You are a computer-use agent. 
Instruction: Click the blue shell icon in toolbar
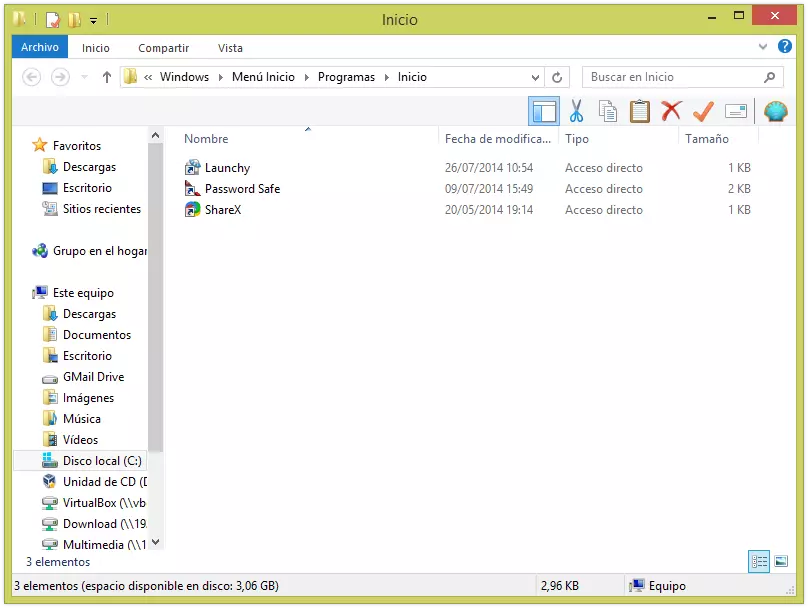pyautogui.click(x=775, y=111)
